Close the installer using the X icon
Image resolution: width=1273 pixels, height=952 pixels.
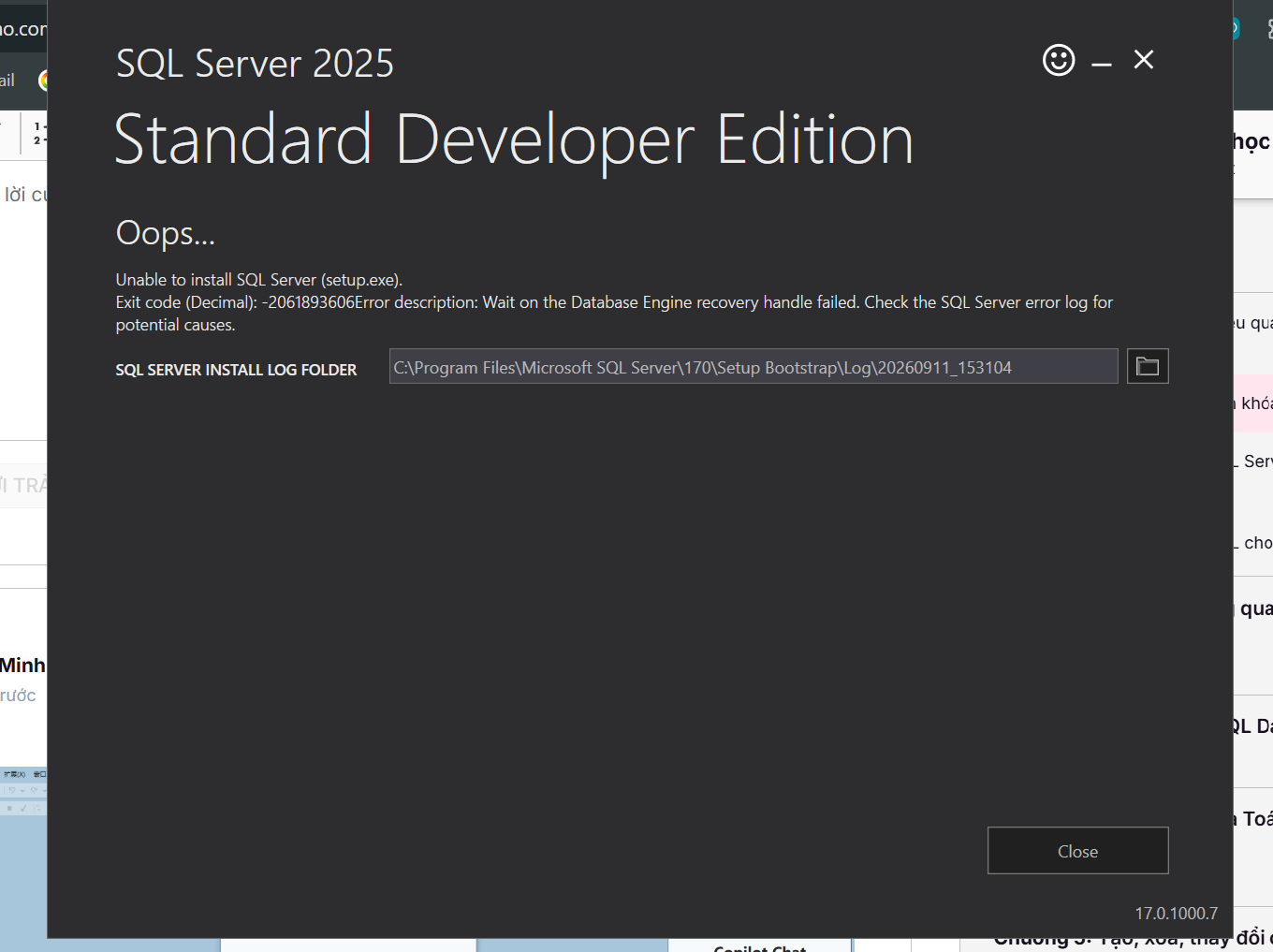coord(1143,60)
